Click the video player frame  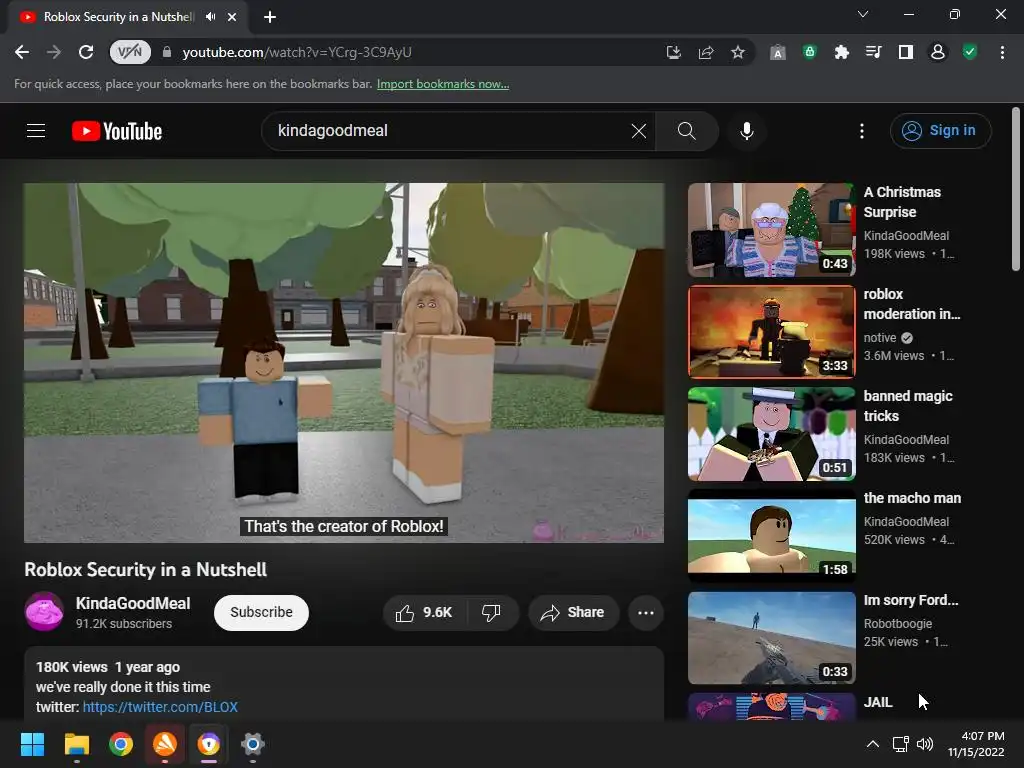344,362
